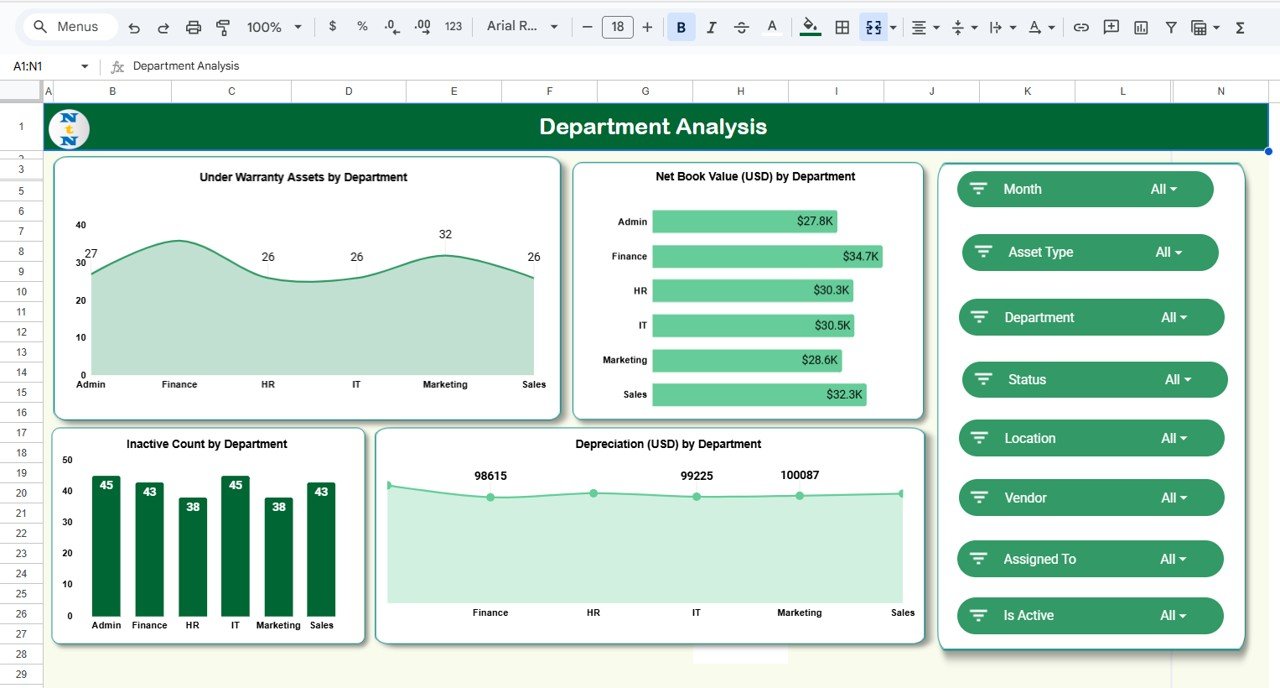Click the text color swatch
The image size is (1280, 688).
pos(772,27)
